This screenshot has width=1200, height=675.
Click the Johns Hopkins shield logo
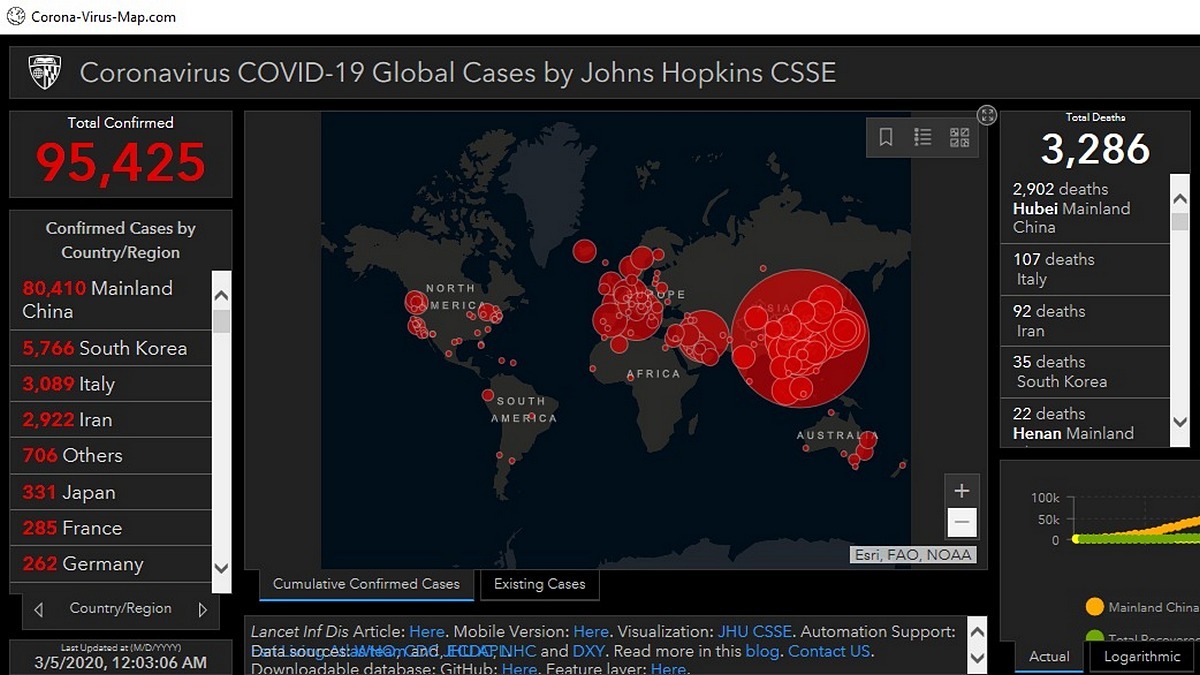coord(45,71)
